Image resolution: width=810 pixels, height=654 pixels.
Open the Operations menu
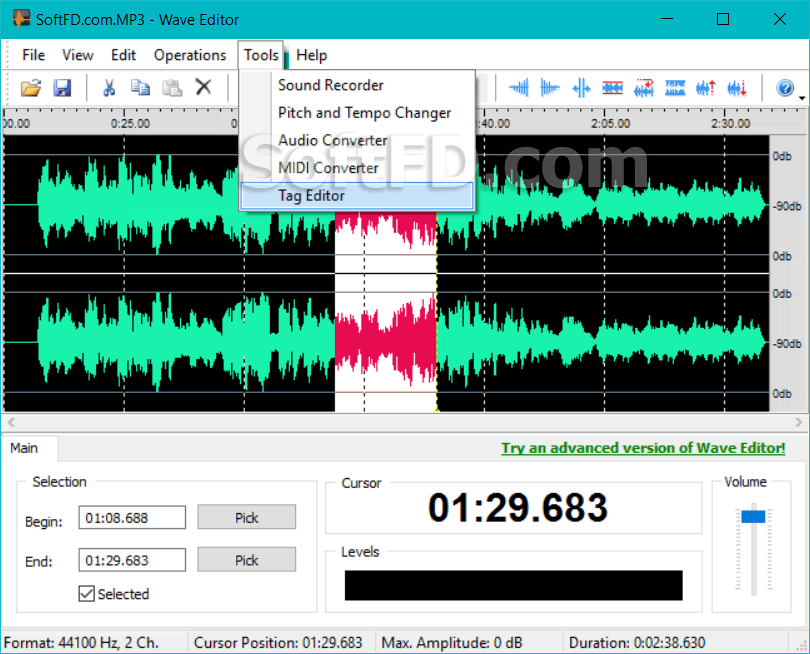pos(190,55)
